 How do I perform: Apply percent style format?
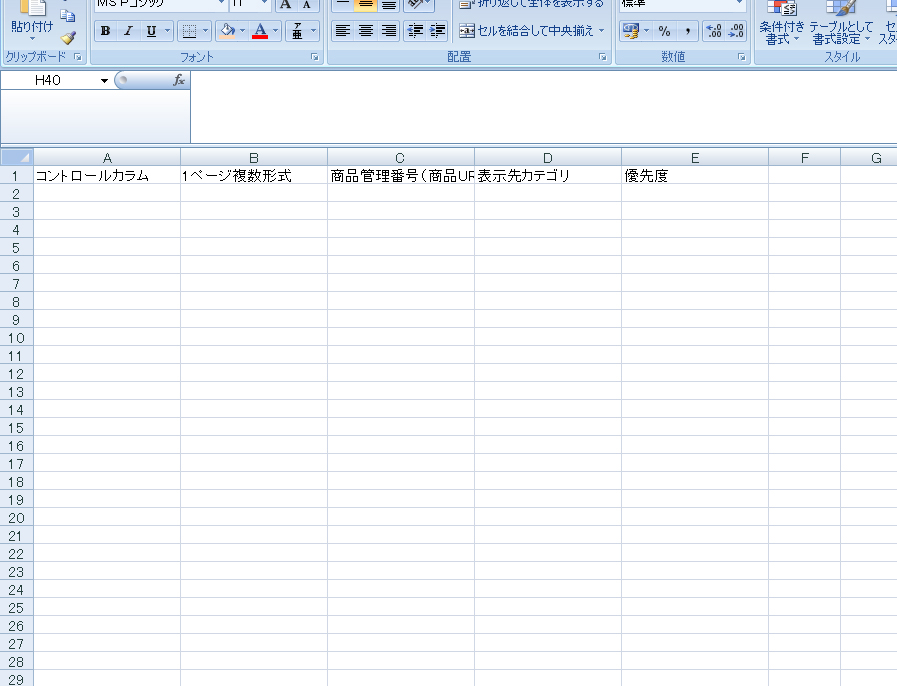[664, 31]
